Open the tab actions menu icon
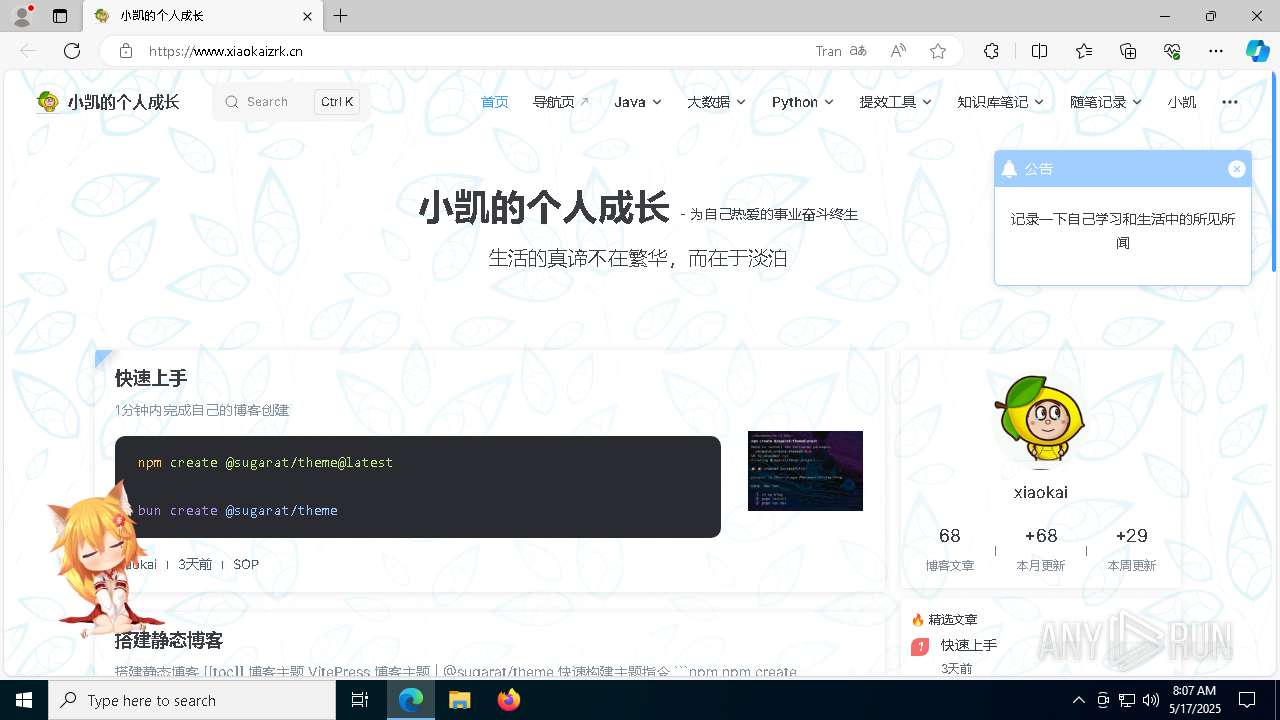 click(60, 16)
